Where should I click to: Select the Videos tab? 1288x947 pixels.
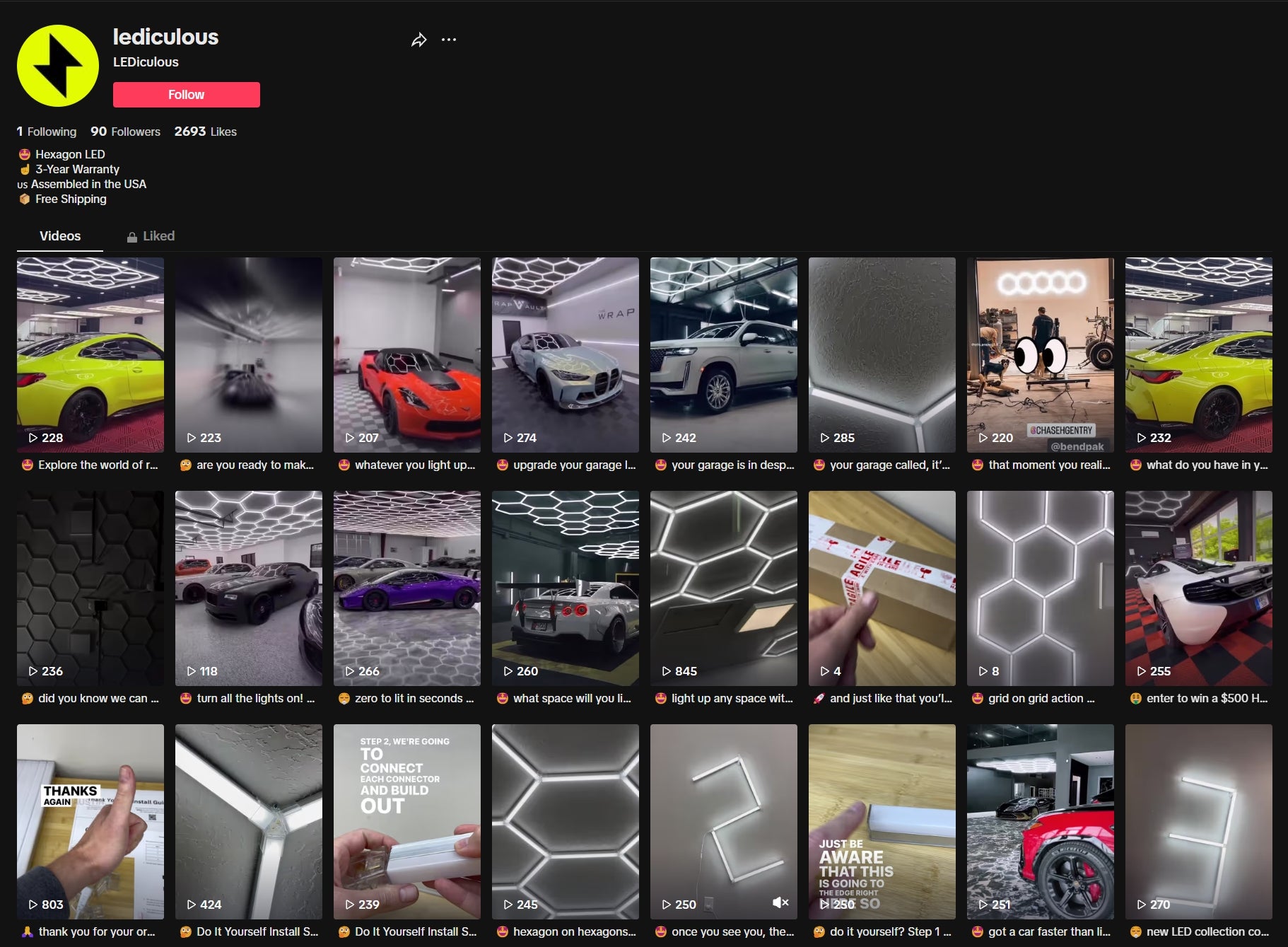tap(60, 236)
